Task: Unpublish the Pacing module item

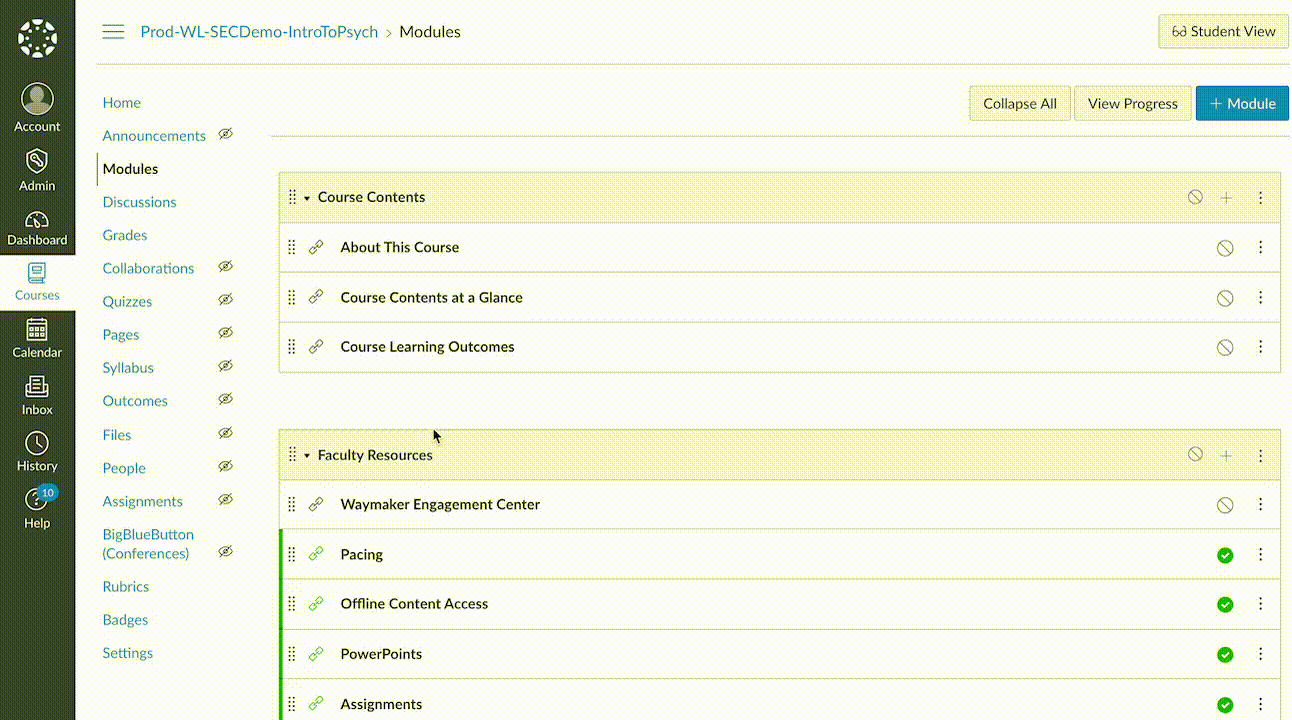Action: 1225,555
